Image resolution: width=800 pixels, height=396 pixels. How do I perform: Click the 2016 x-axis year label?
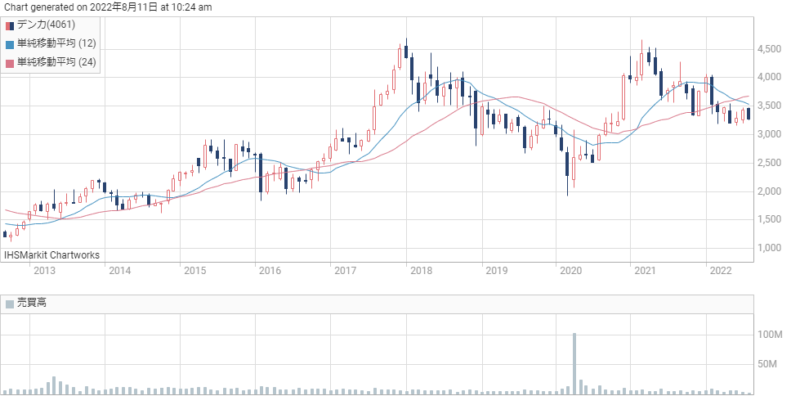click(x=269, y=270)
